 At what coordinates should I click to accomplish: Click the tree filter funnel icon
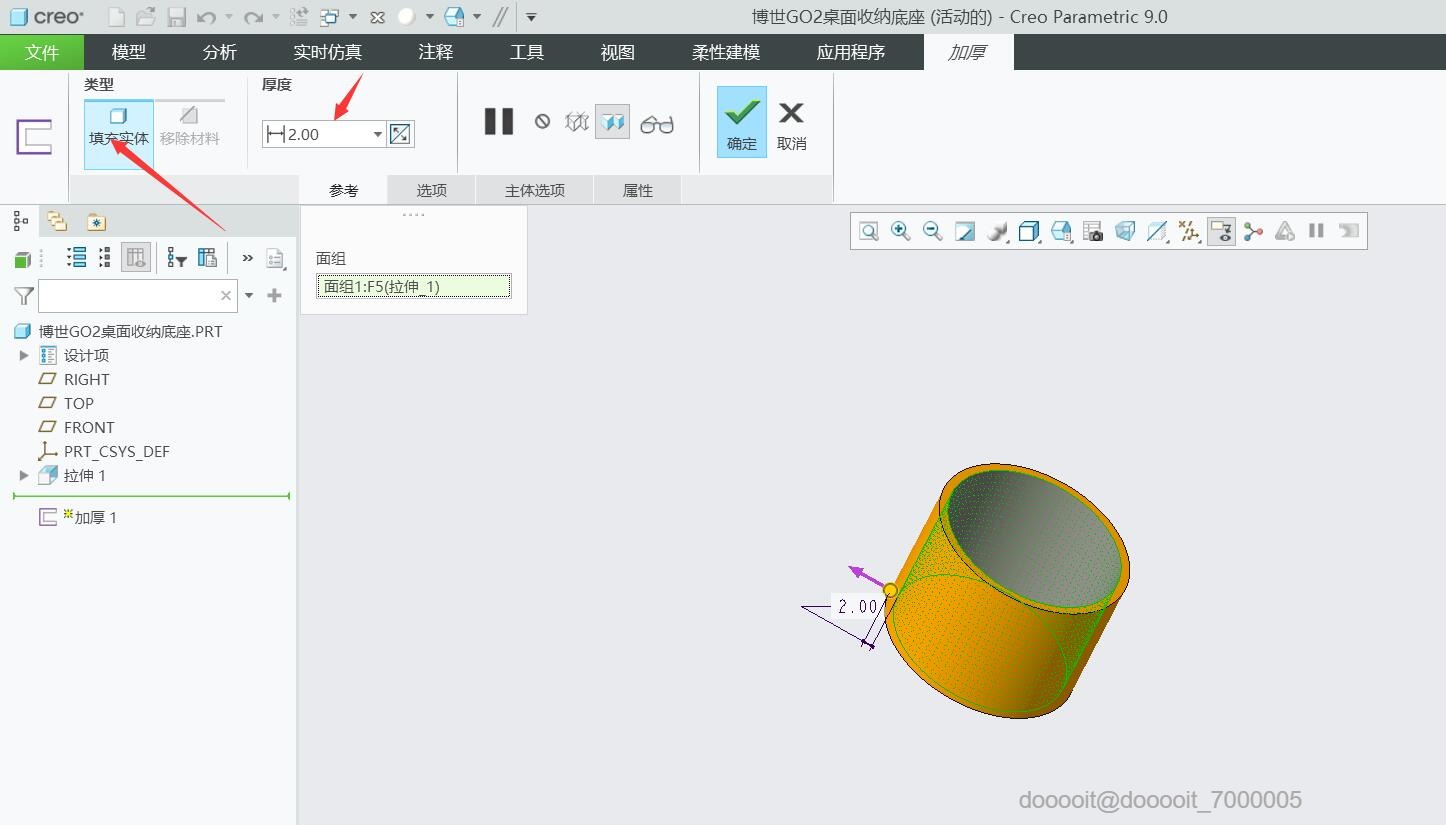point(24,295)
